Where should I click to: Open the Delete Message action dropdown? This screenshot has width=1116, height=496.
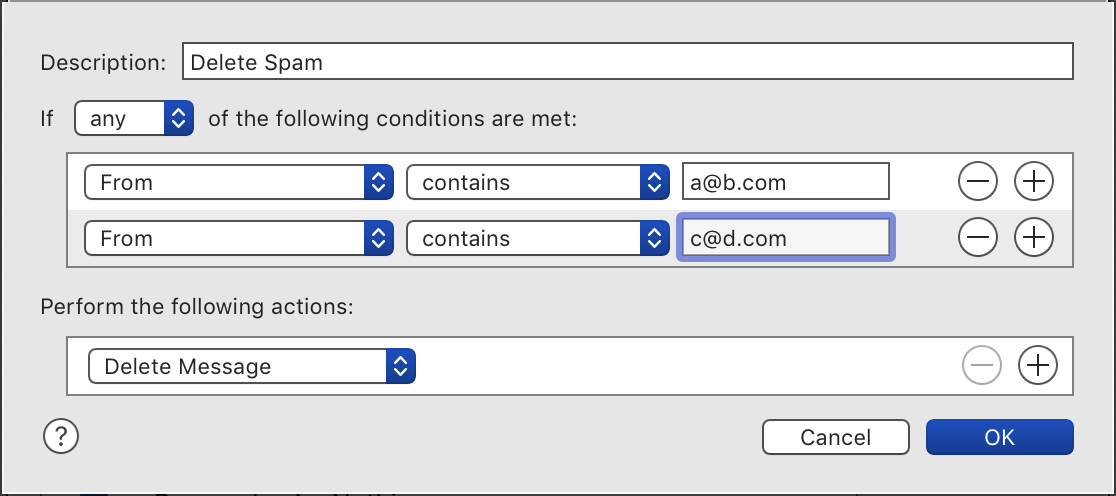point(251,367)
